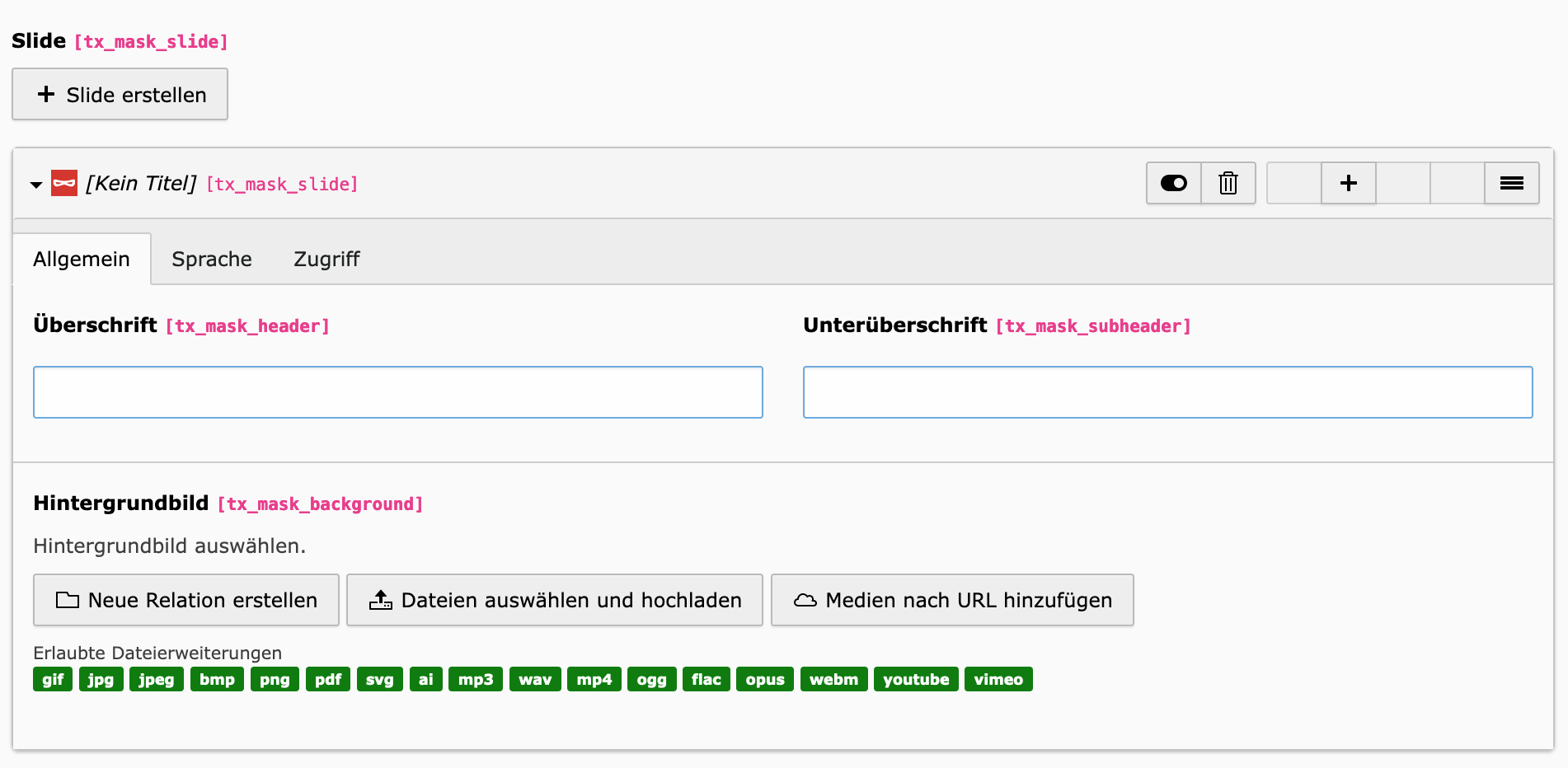Open the Allgemein tab
This screenshot has width=1568, height=768.
(x=82, y=260)
